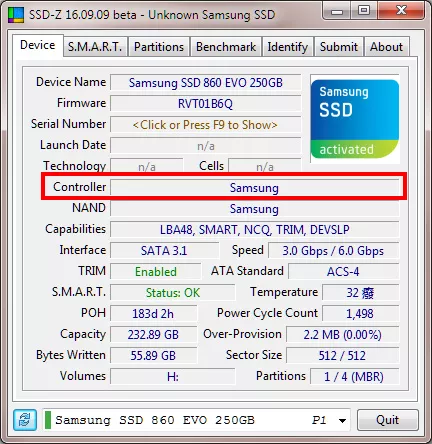
Task: Click the refresh icon at bottom left
Action: [x=25, y=420]
